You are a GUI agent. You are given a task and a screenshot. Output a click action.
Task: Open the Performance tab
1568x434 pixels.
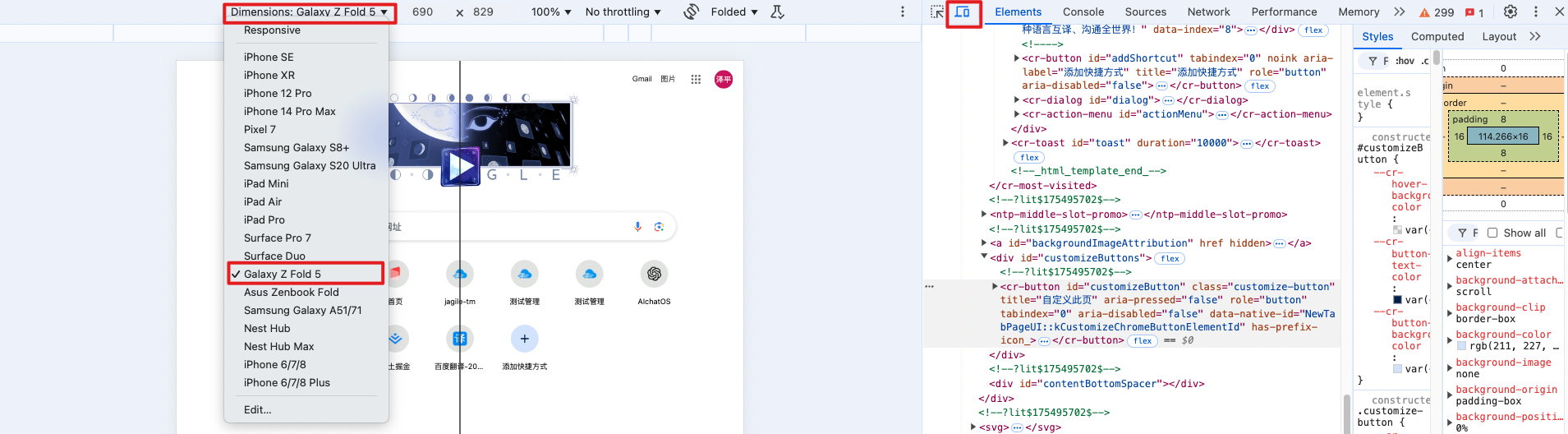(x=1285, y=12)
